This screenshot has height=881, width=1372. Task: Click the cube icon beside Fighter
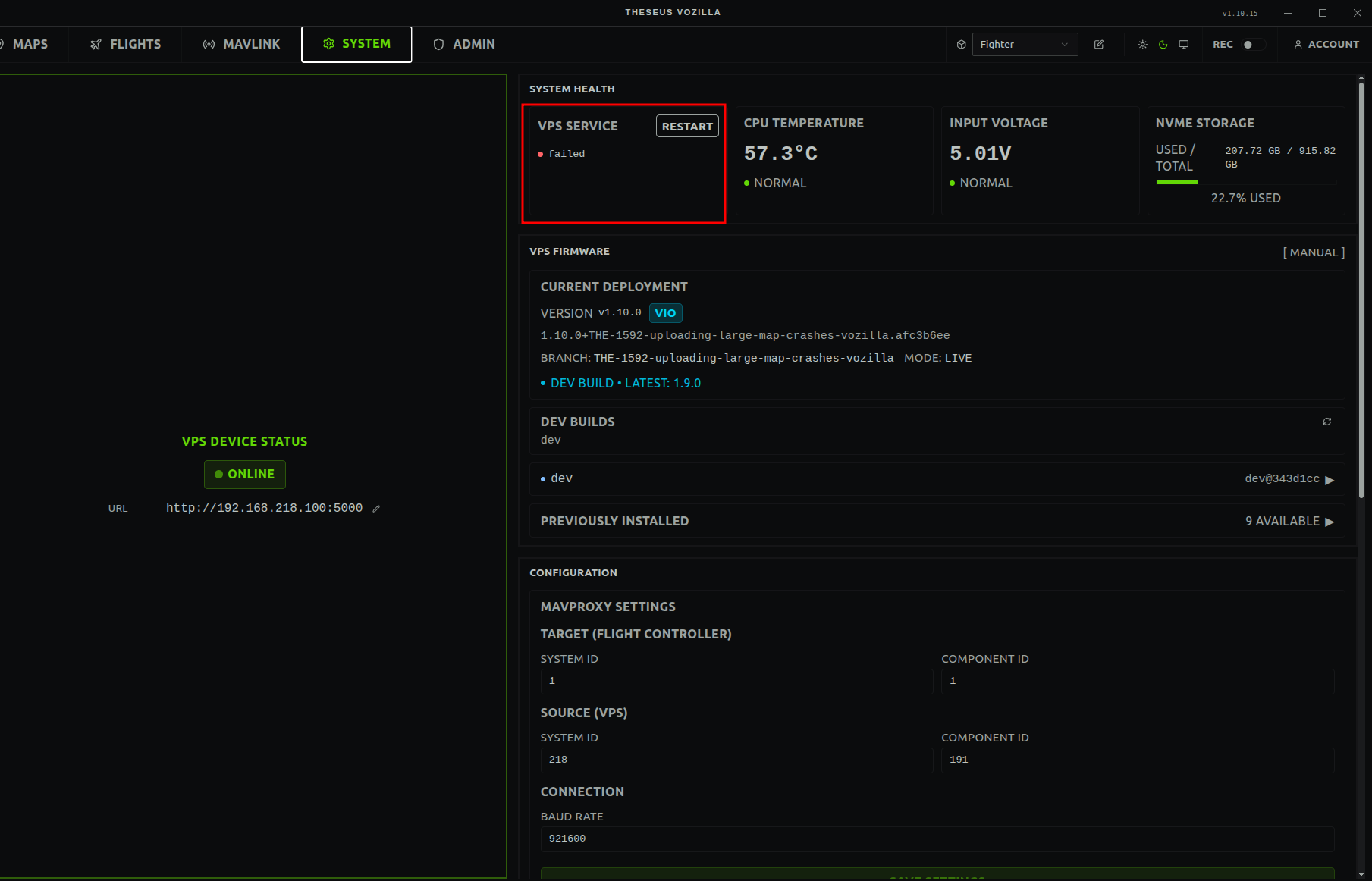pos(961,45)
